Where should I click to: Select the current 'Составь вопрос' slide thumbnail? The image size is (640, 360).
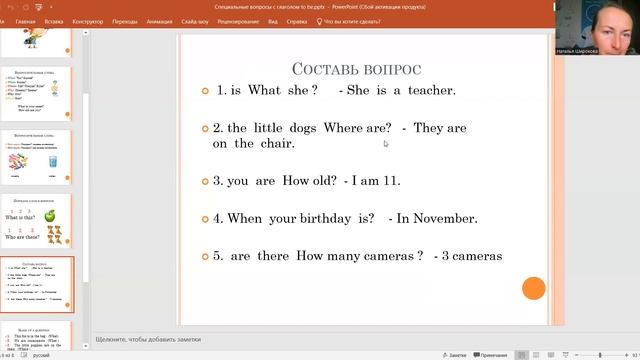tap(37, 284)
